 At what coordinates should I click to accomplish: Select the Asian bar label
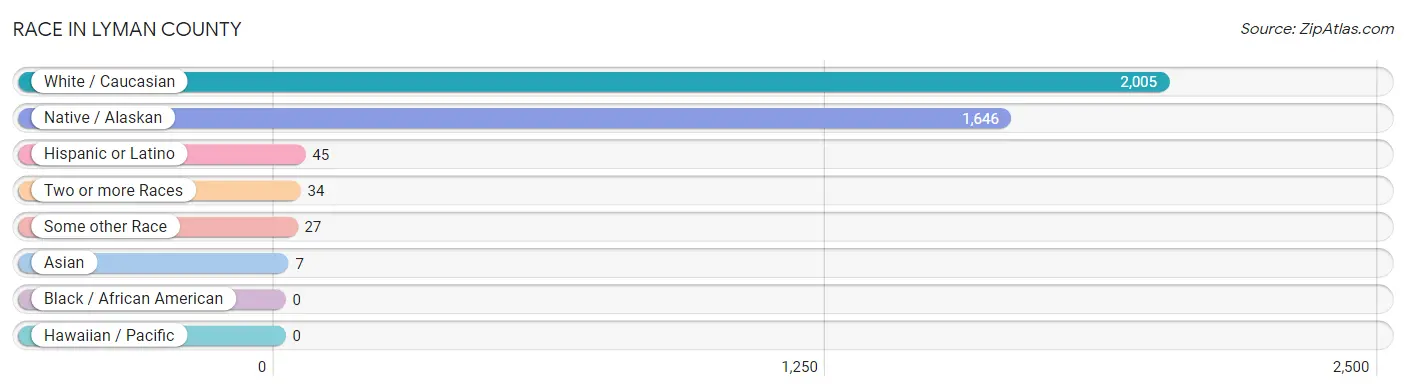coord(64,262)
